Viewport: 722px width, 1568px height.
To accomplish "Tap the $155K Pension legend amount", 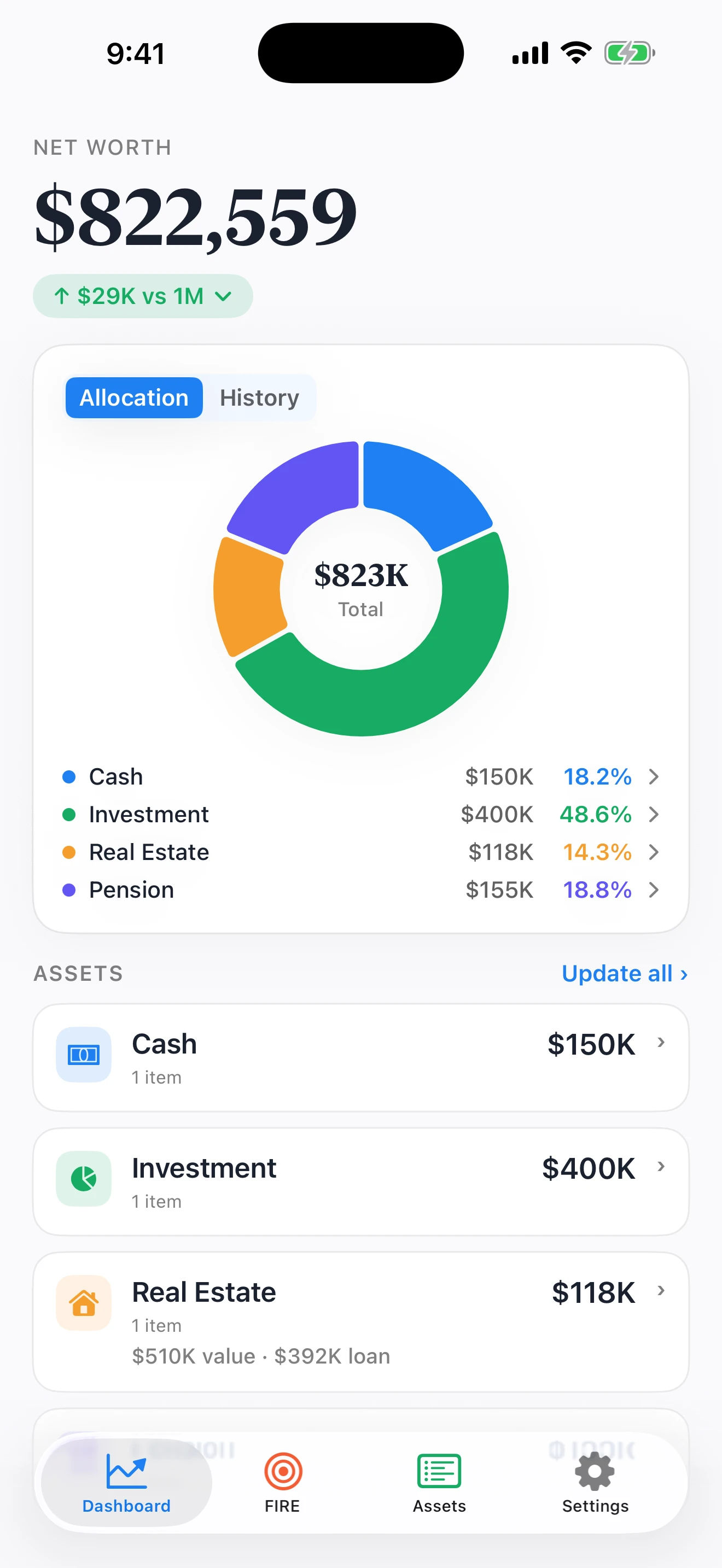I will click(x=499, y=890).
